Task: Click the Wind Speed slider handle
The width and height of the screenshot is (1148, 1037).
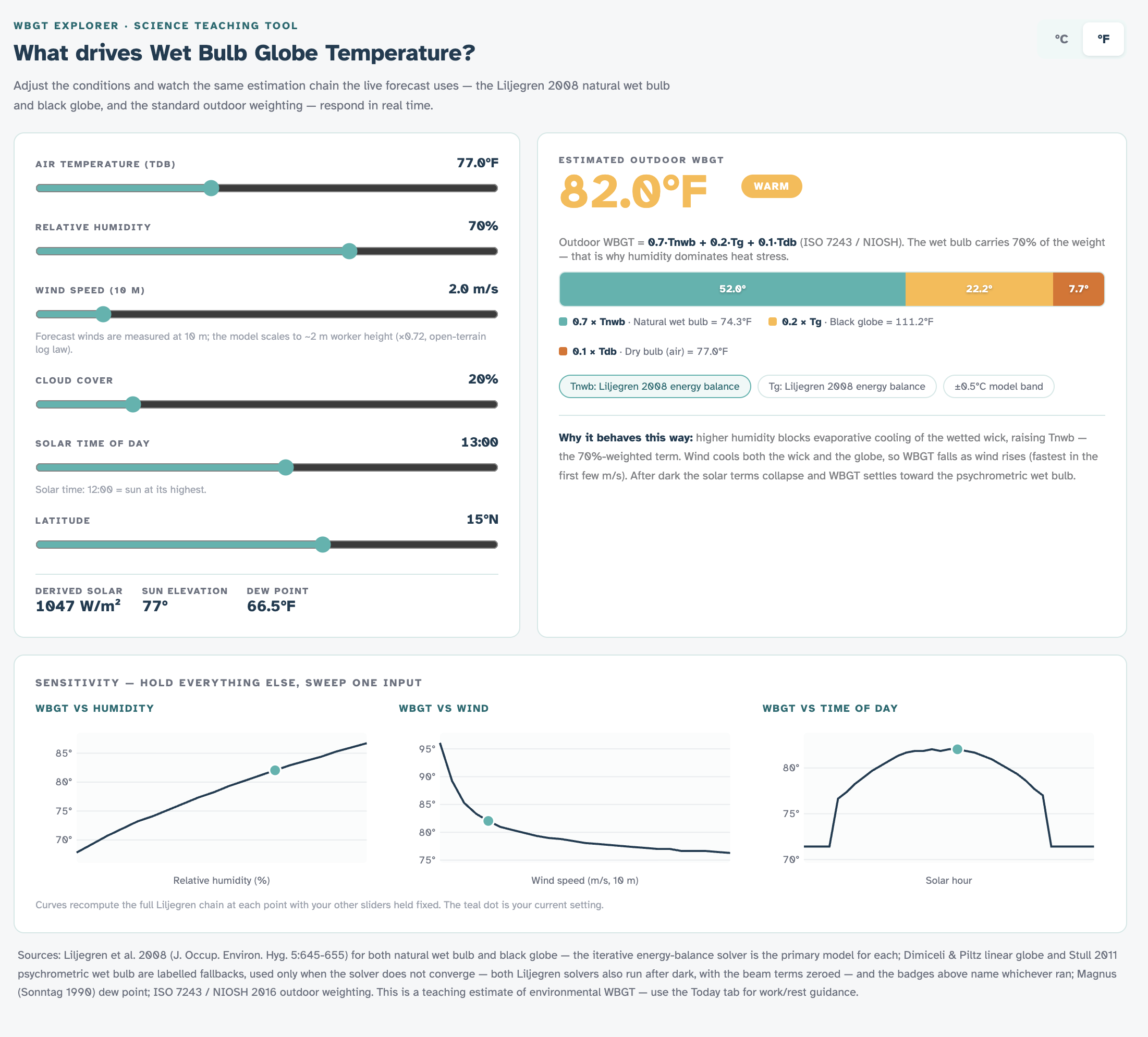Action: [103, 314]
